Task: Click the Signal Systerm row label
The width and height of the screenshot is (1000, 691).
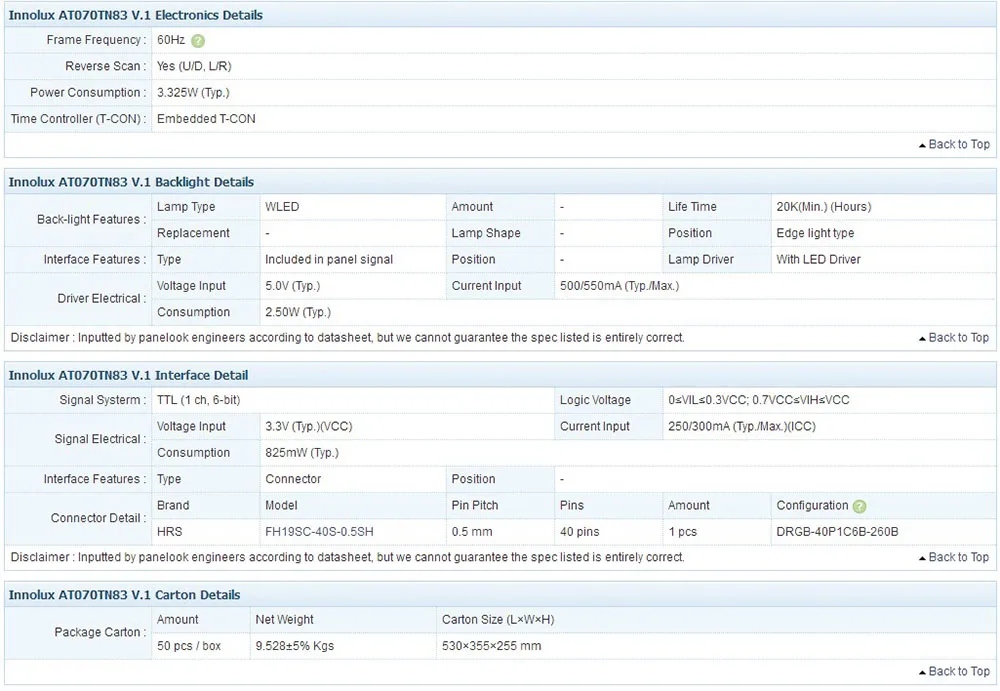Action: point(103,401)
